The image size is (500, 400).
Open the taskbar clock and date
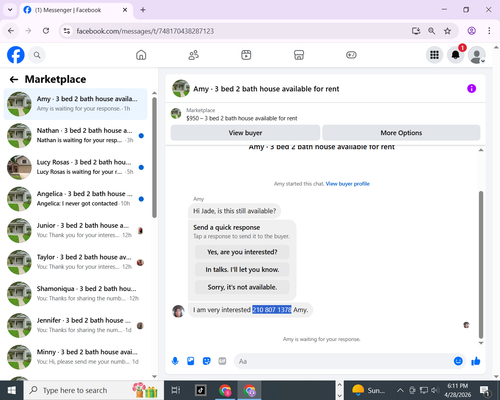click(x=457, y=390)
